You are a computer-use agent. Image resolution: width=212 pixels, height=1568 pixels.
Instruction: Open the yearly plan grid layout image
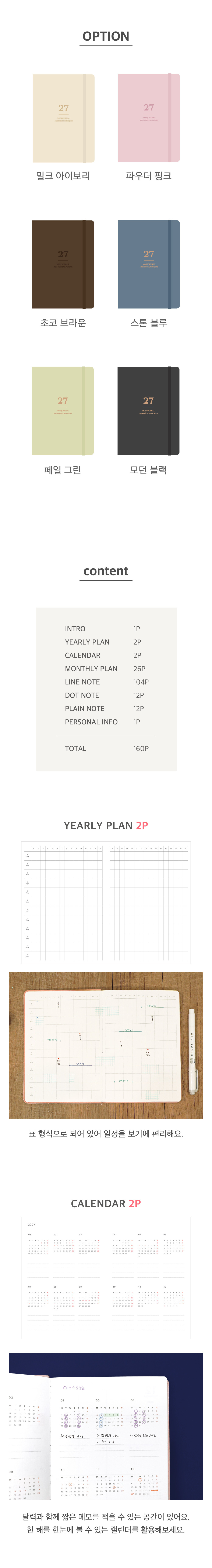(x=106, y=903)
